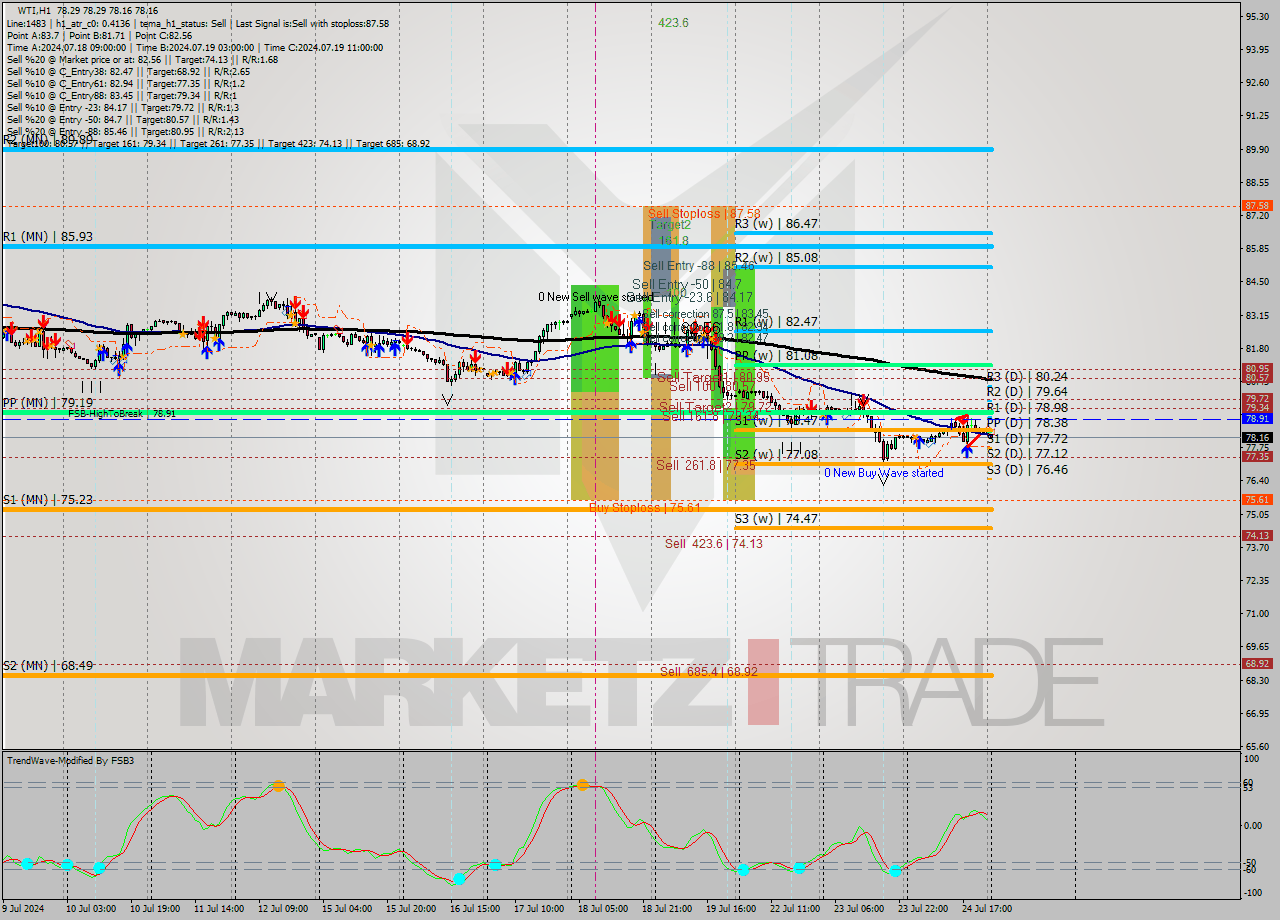
Task: Click the 'FSB-HighToBreak 78.91' label
Action: [120, 413]
